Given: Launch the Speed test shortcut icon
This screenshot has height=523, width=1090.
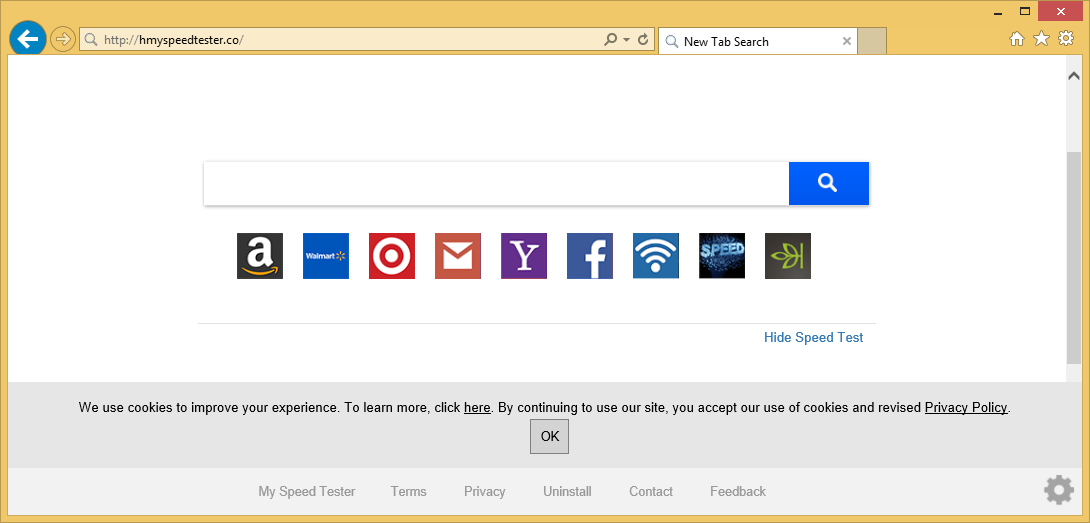Looking at the screenshot, I should click(722, 256).
